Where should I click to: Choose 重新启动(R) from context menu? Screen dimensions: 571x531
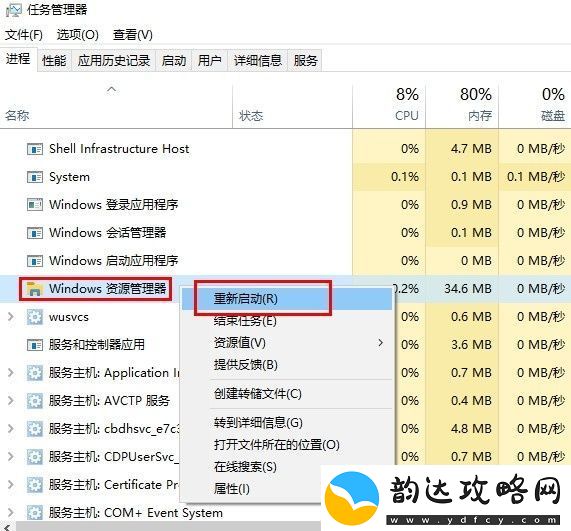287,299
